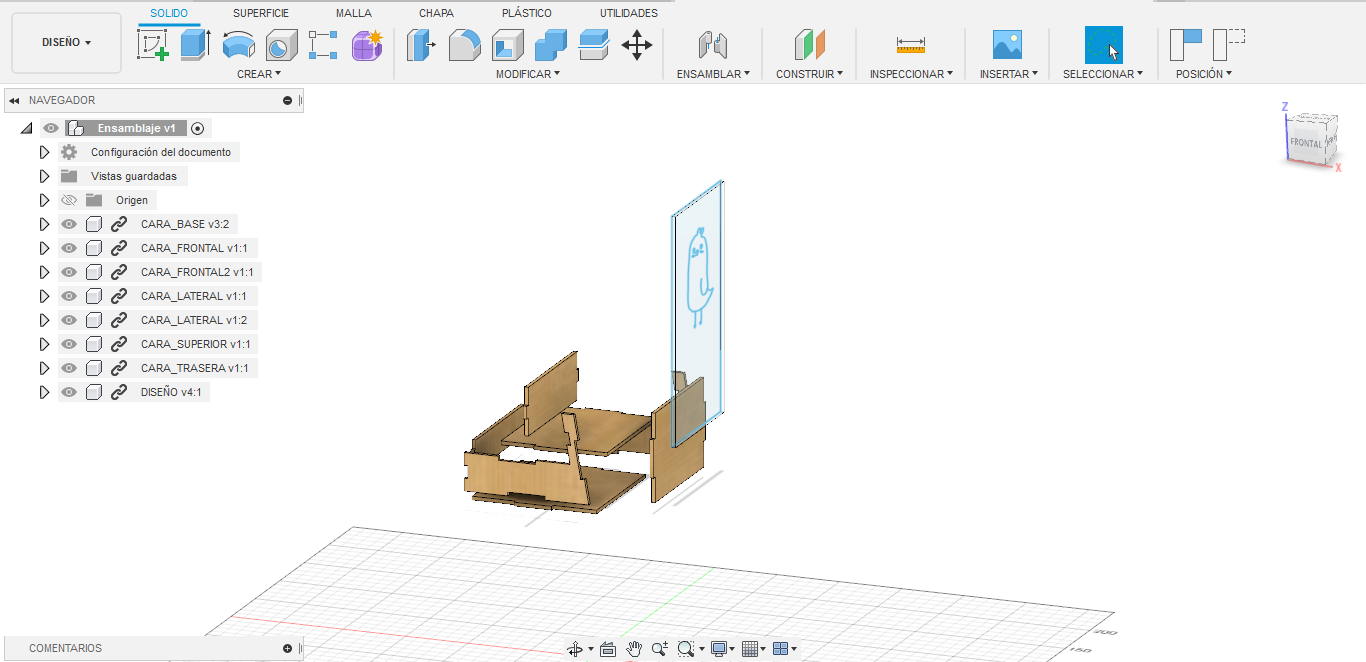1366x662 pixels.
Task: Show the hidden Origen folder
Action: tap(69, 200)
